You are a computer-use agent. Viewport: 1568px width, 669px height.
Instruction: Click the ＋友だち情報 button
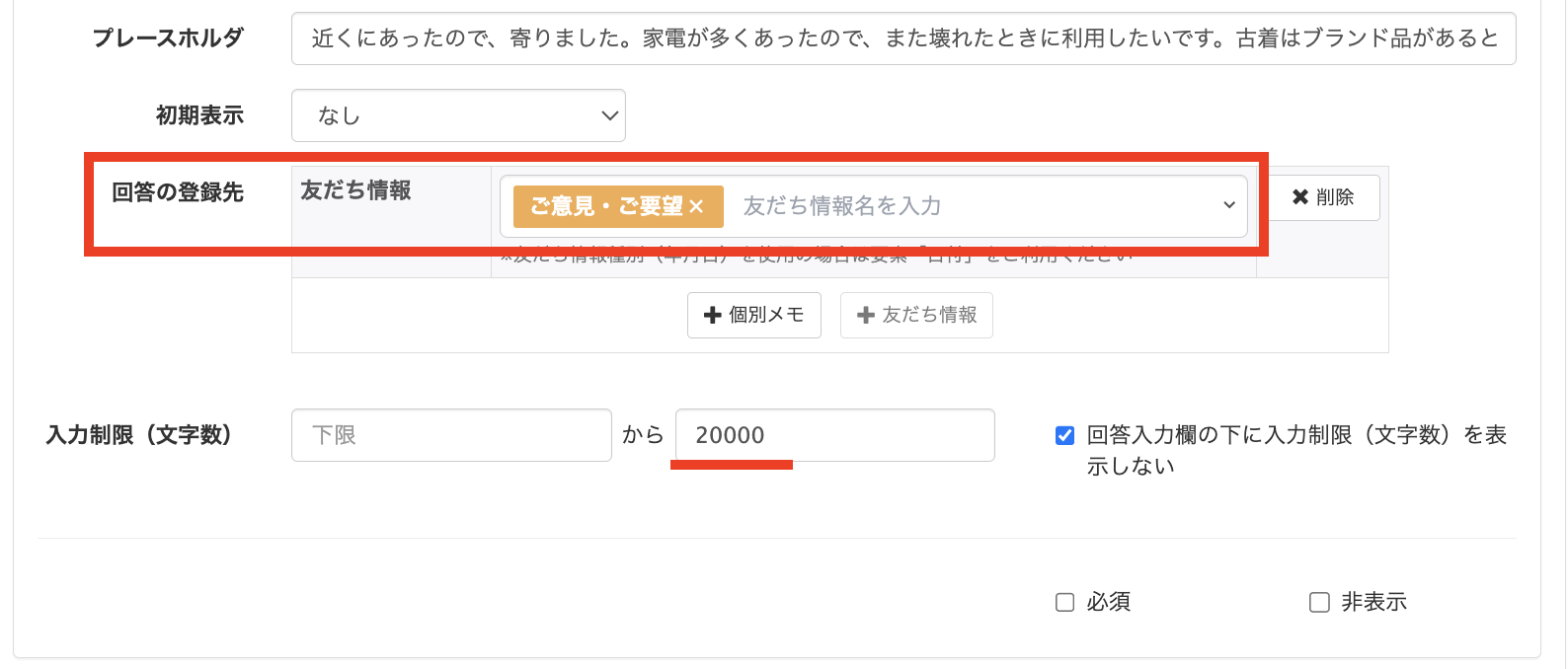916,315
